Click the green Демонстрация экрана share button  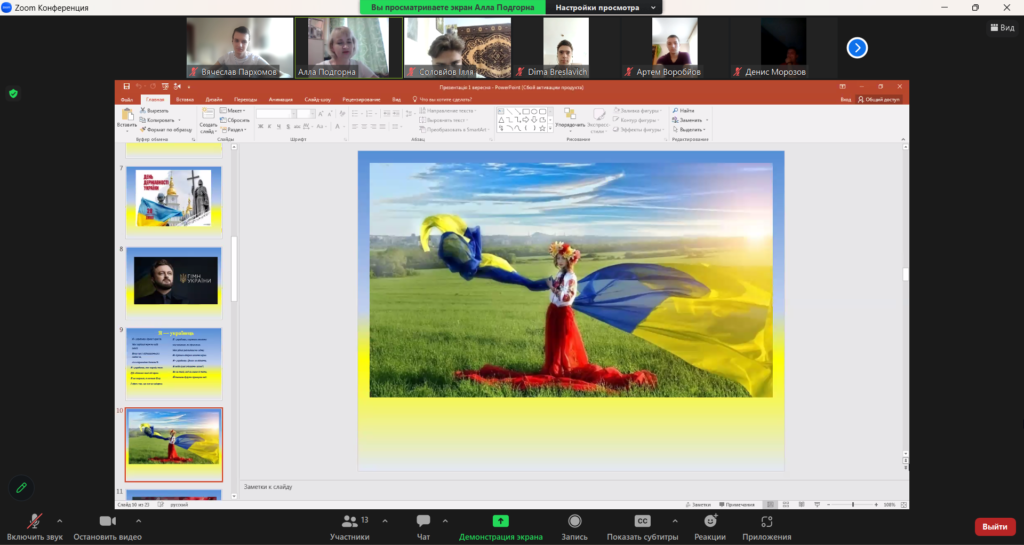click(500, 527)
